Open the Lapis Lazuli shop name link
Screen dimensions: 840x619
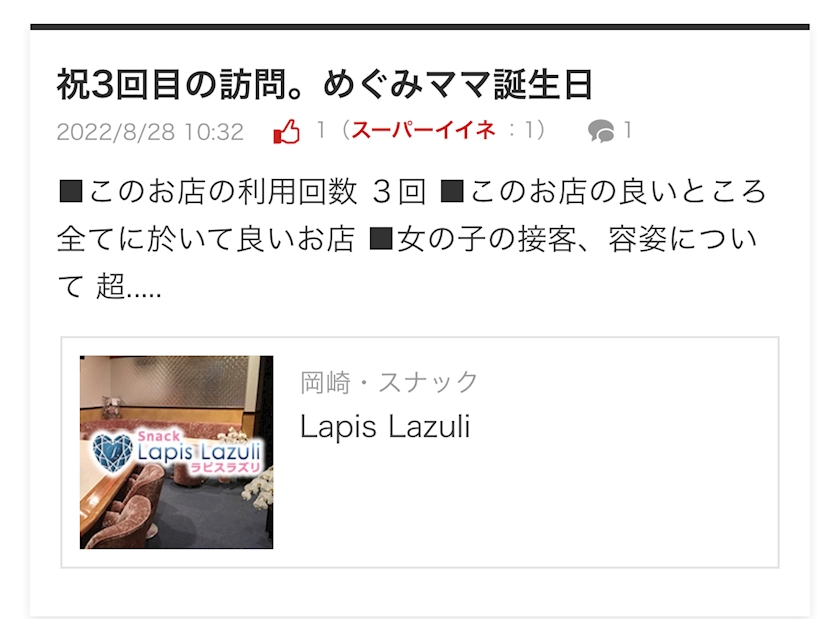[x=385, y=427]
